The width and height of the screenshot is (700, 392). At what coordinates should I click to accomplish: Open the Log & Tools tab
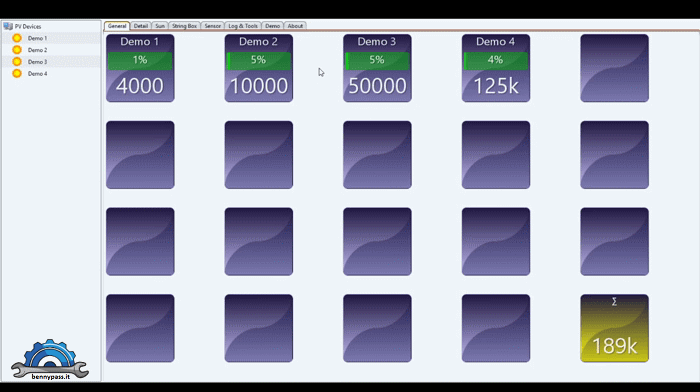click(243, 26)
